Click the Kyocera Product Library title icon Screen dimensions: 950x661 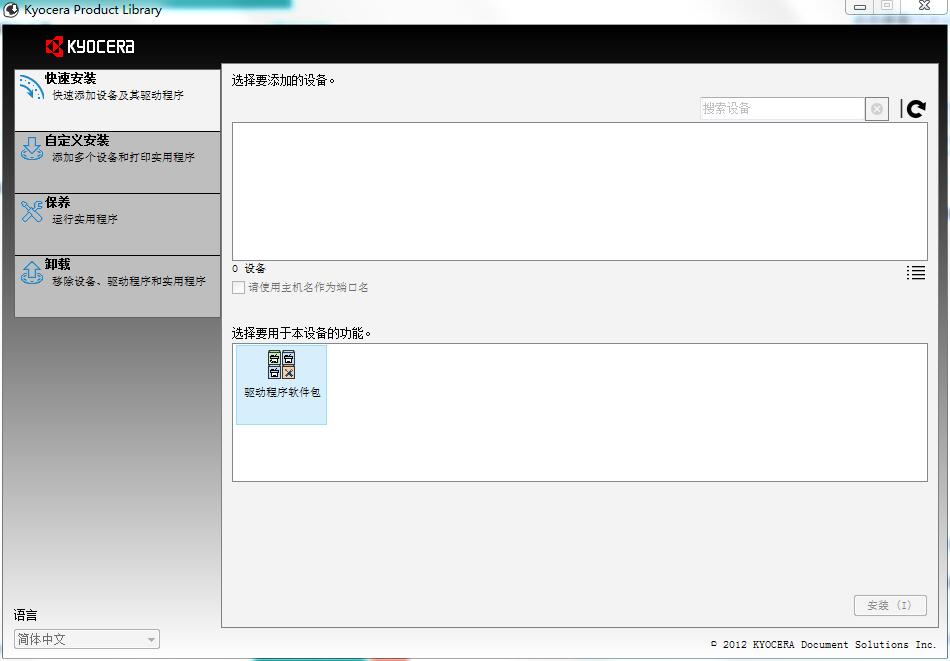(x=11, y=10)
